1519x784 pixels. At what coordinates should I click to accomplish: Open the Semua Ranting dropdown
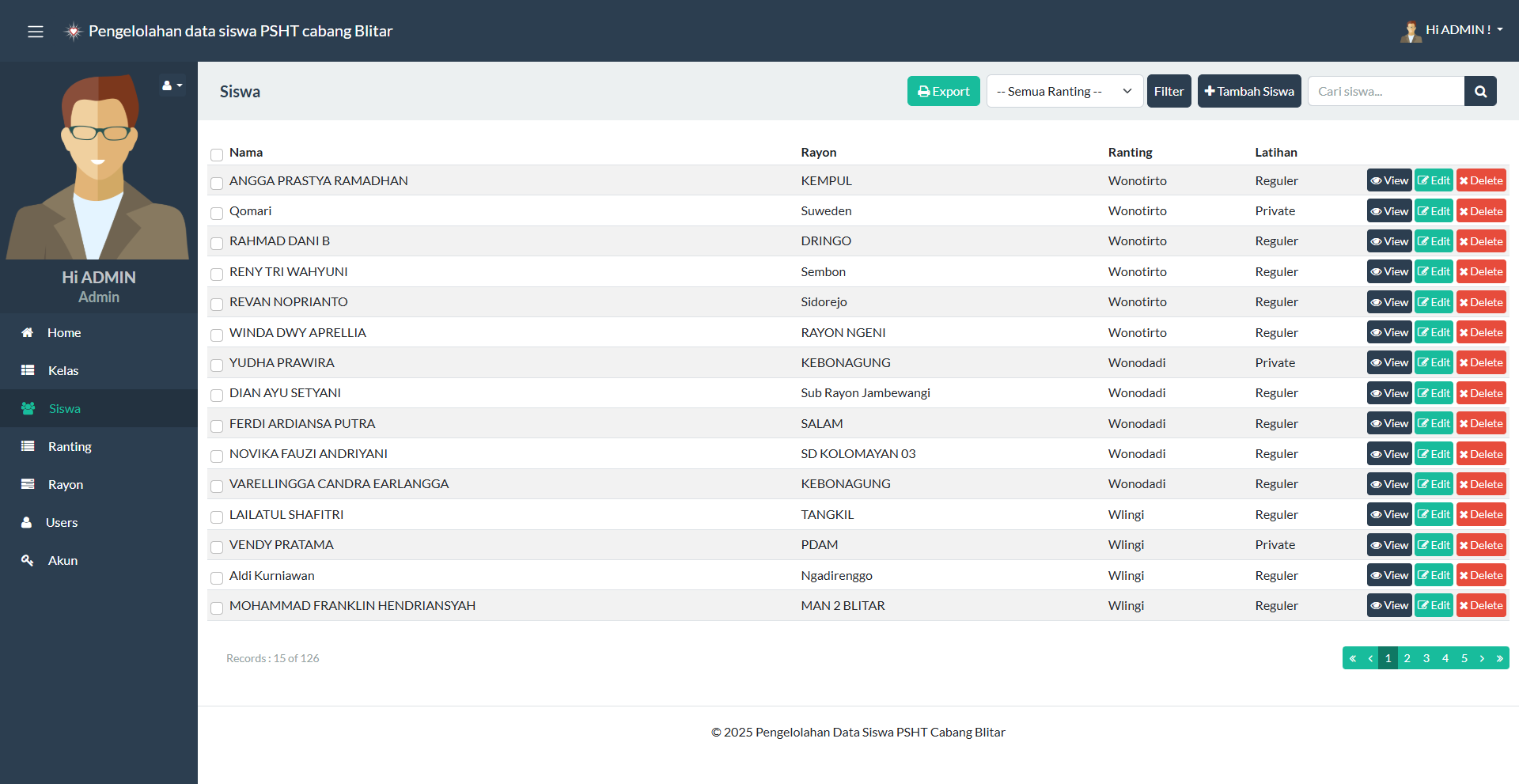point(1064,92)
